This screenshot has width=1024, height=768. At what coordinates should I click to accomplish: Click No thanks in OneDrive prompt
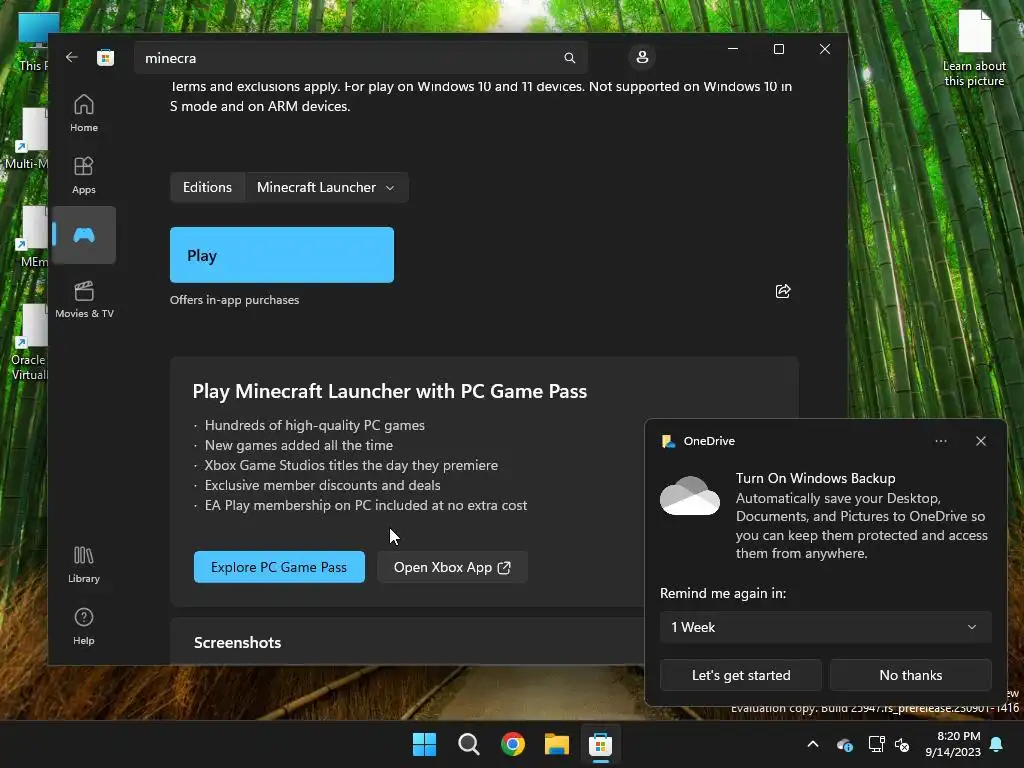910,675
